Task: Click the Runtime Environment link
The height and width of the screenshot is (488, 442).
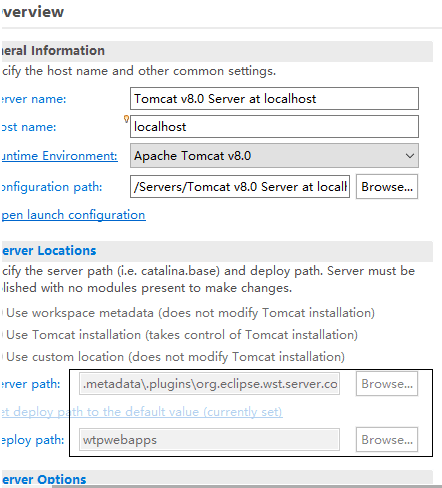Action: (x=60, y=156)
